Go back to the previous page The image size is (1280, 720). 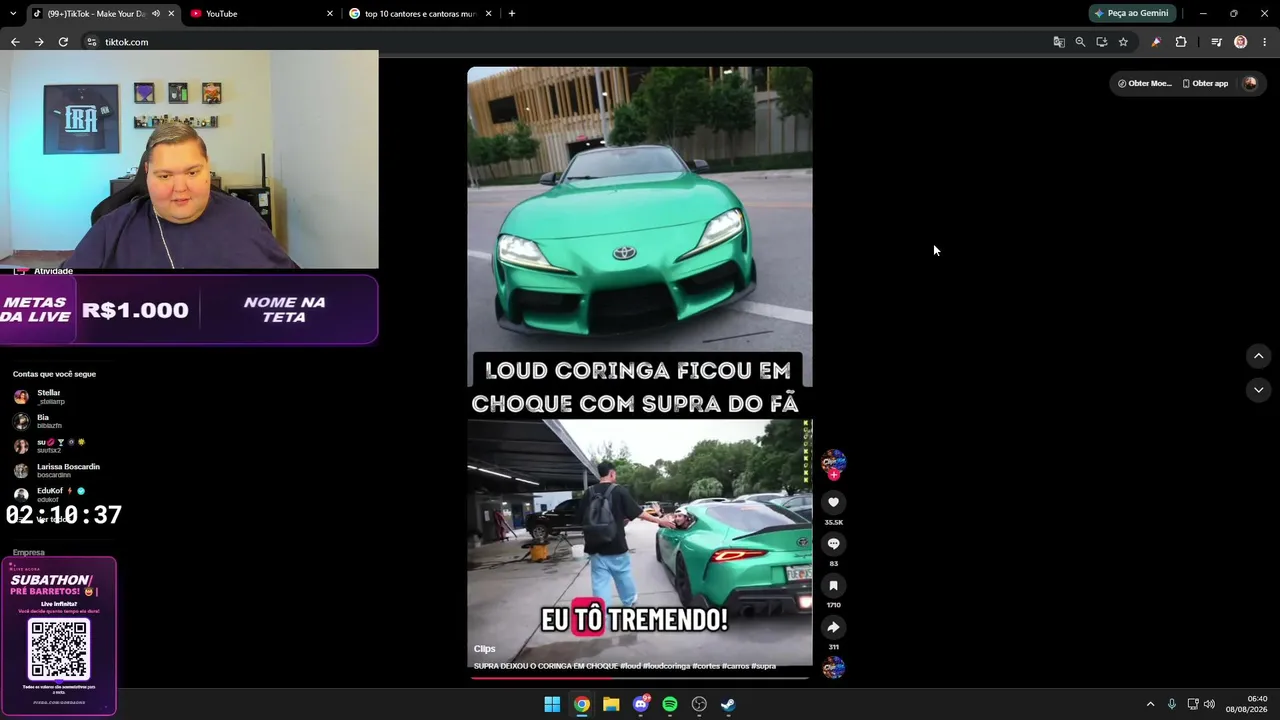pos(15,42)
